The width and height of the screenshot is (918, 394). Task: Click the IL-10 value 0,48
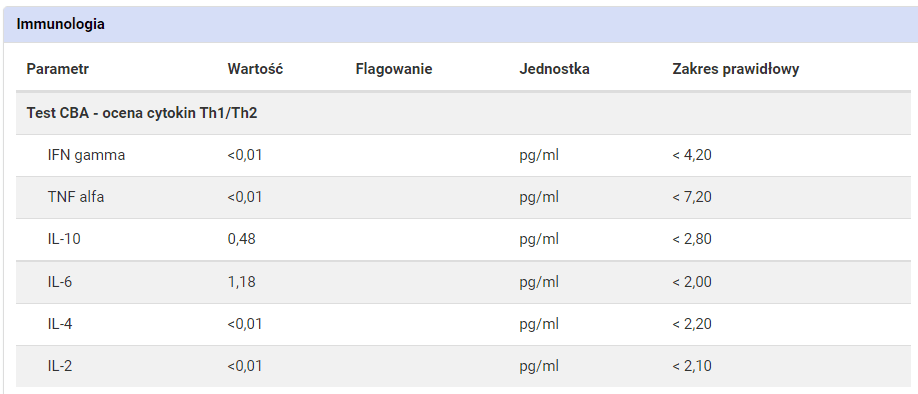click(x=241, y=239)
